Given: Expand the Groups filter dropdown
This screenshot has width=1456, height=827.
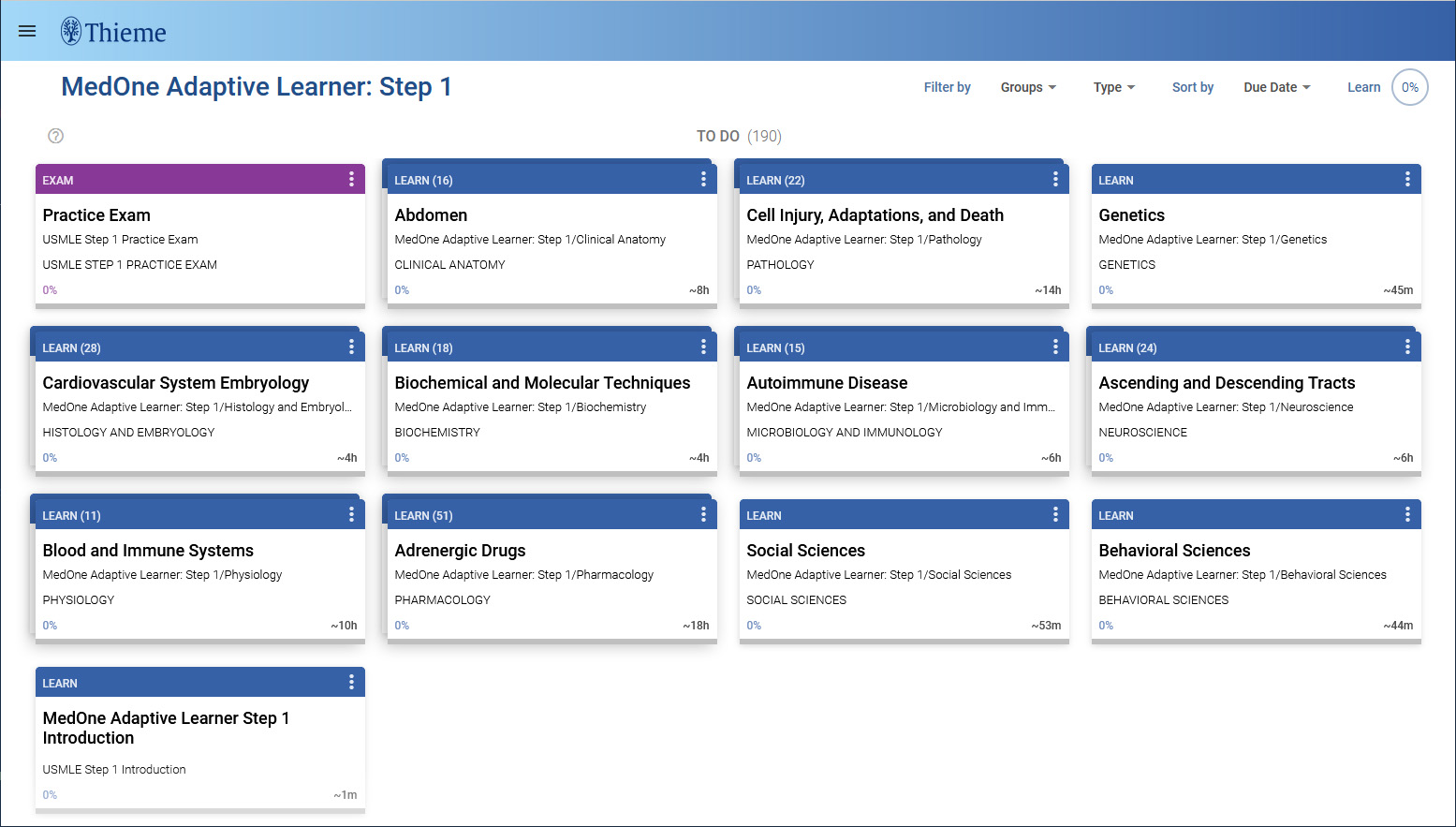Looking at the screenshot, I should 1028,87.
